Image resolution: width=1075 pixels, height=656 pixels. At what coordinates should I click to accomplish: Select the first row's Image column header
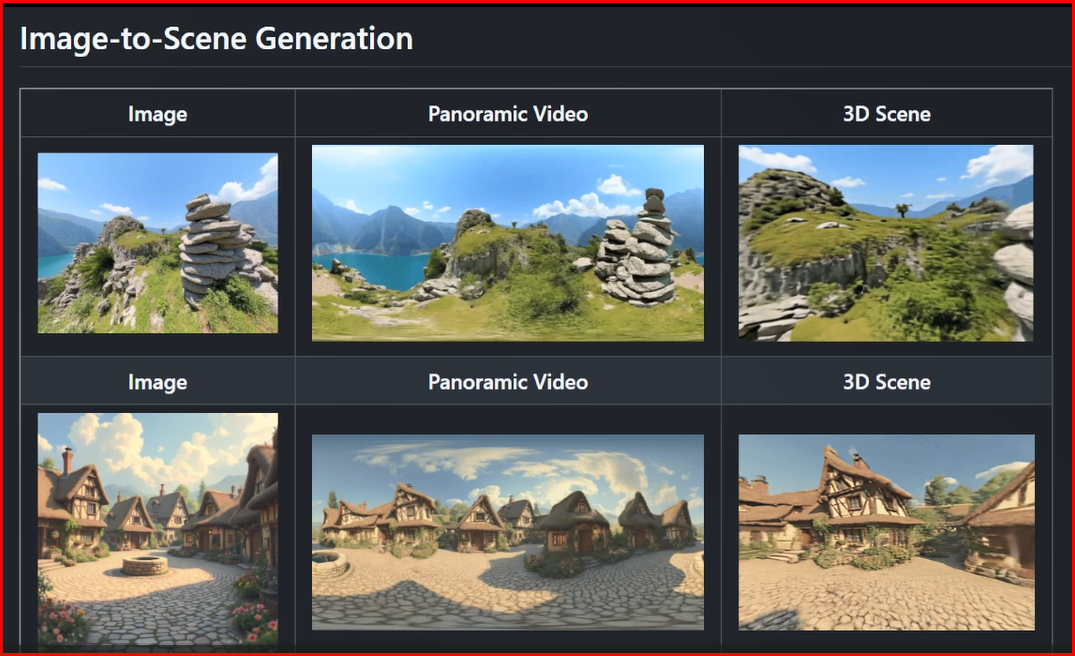click(x=157, y=114)
